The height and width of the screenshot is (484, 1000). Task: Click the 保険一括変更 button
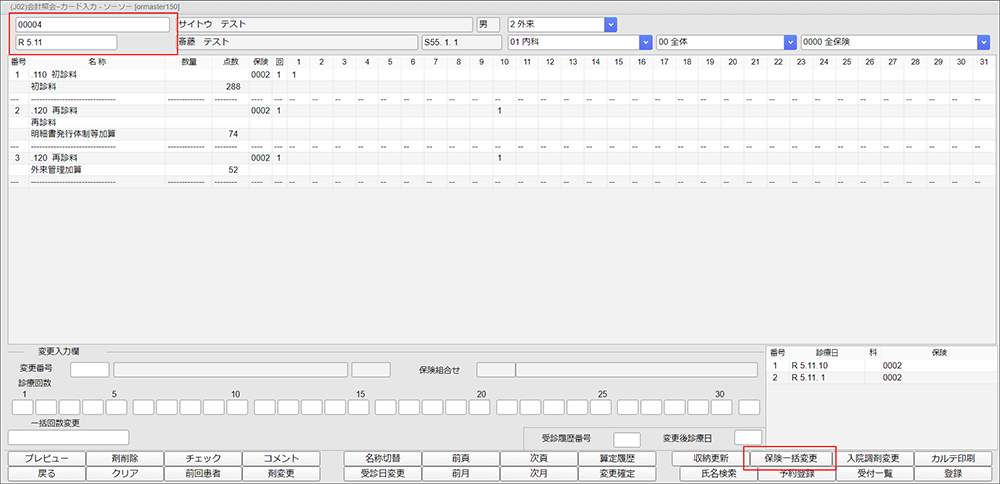click(x=791, y=458)
